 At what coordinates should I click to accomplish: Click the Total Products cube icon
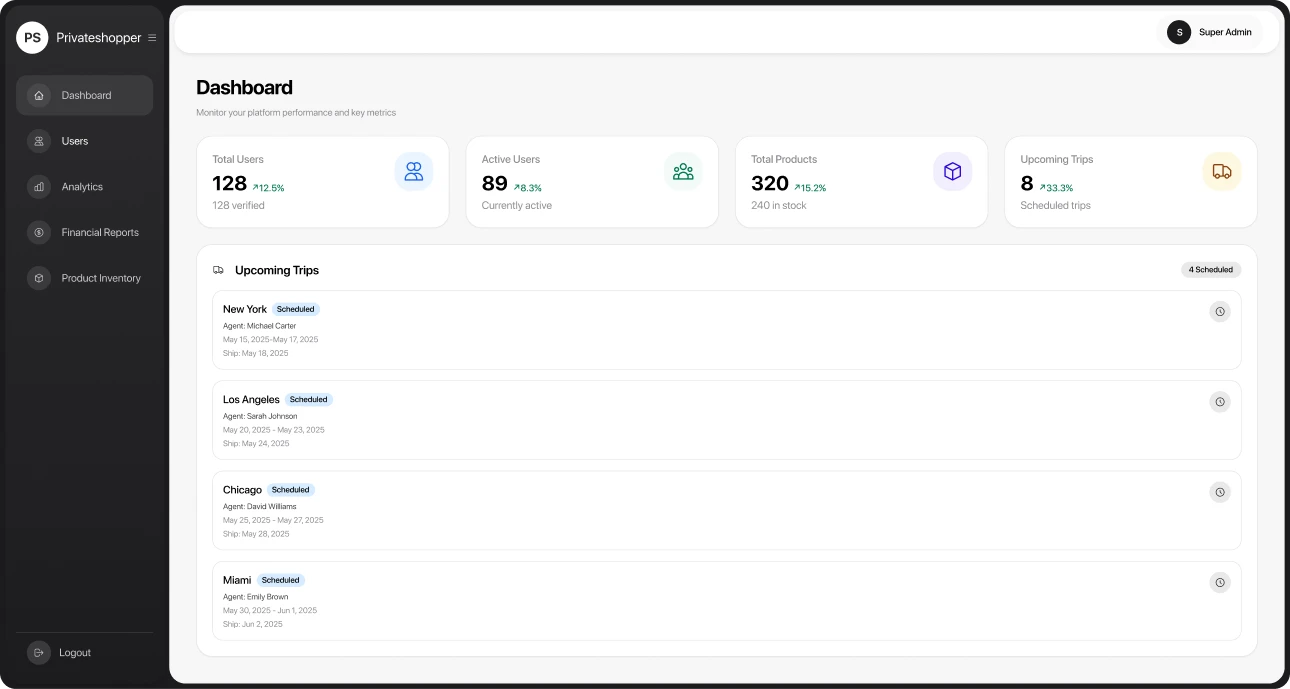(952, 172)
